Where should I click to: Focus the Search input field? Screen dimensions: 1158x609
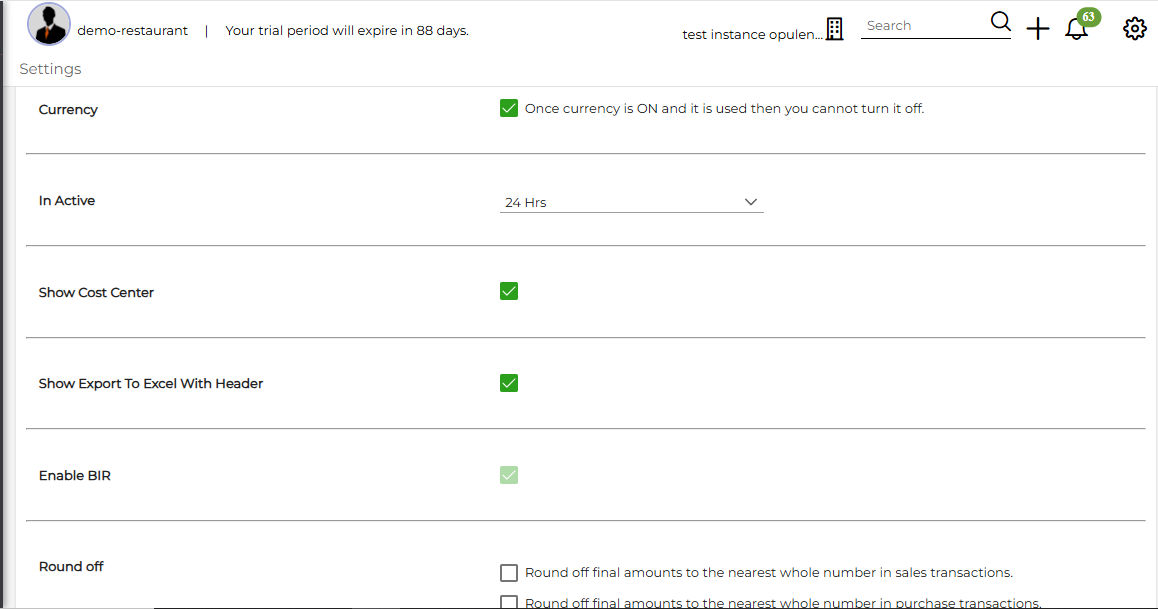[x=925, y=26]
